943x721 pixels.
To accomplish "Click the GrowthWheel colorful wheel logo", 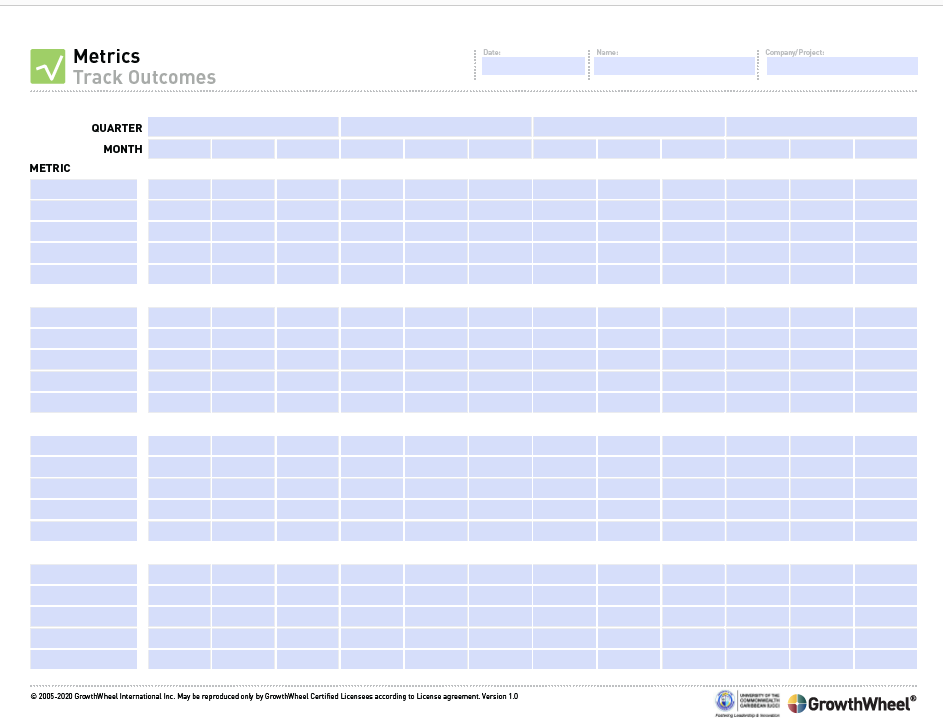I will pyautogui.click(x=797, y=704).
